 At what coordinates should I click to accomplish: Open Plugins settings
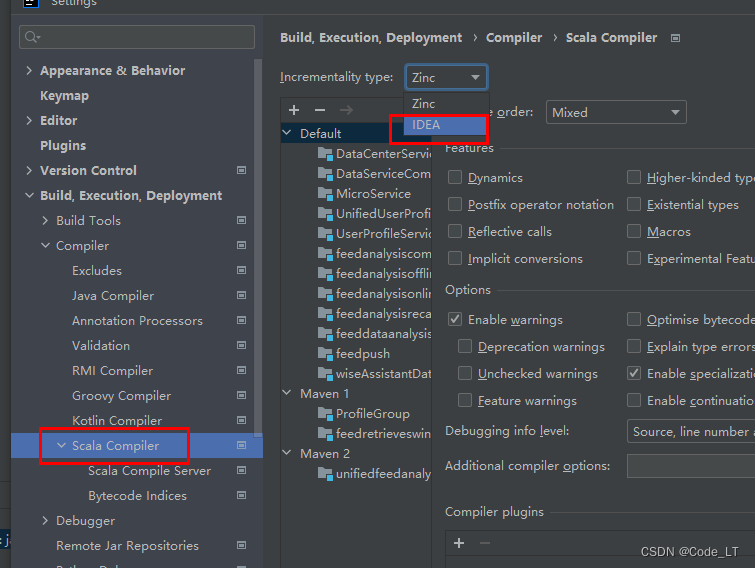(x=63, y=146)
